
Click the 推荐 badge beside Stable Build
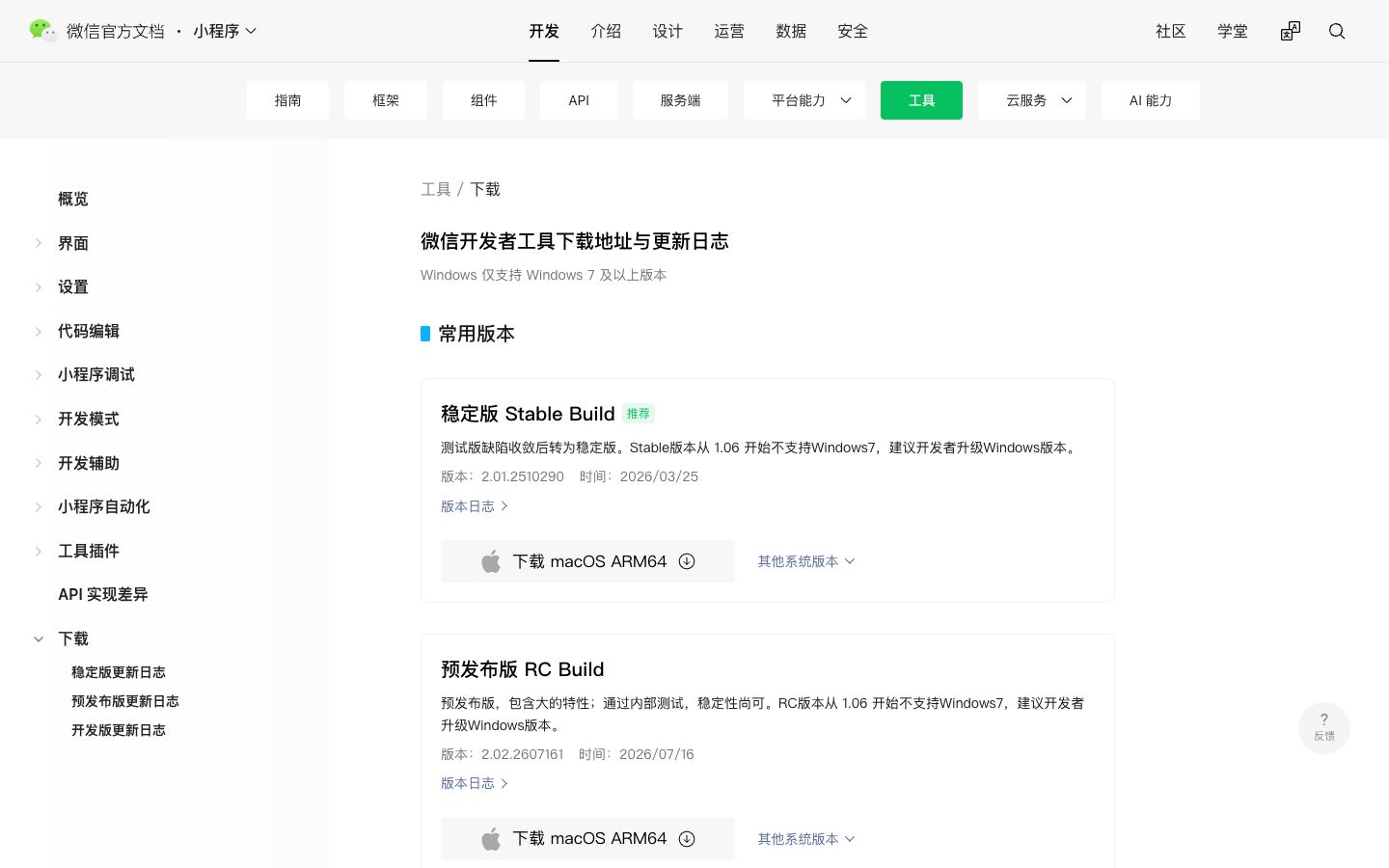pyautogui.click(x=639, y=413)
